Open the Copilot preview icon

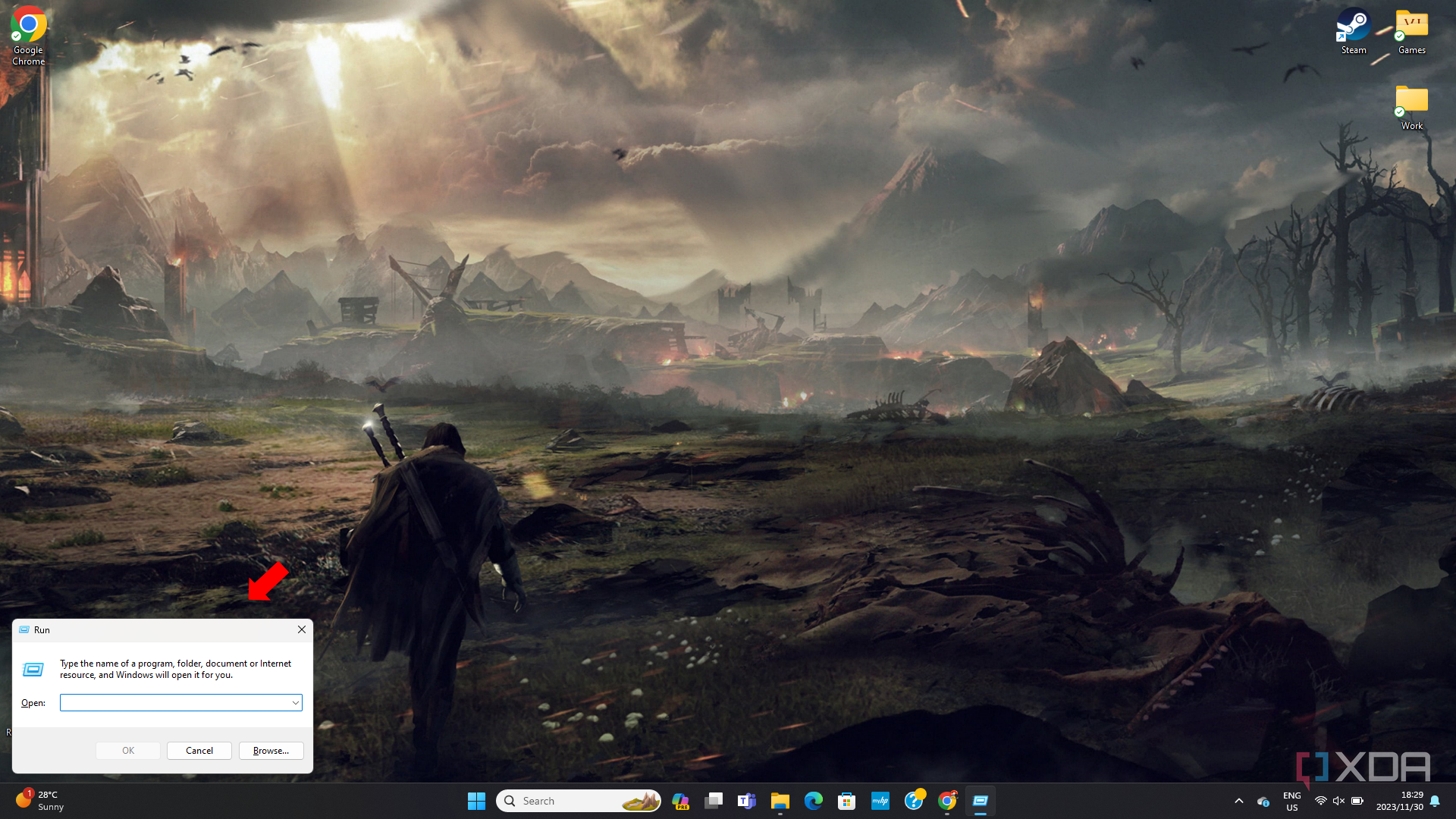pos(680,801)
